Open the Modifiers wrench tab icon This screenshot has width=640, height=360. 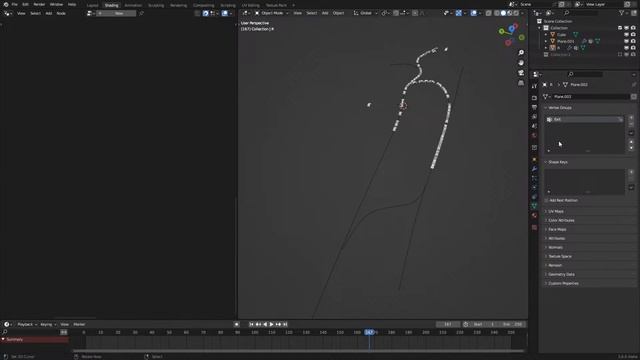click(534, 169)
